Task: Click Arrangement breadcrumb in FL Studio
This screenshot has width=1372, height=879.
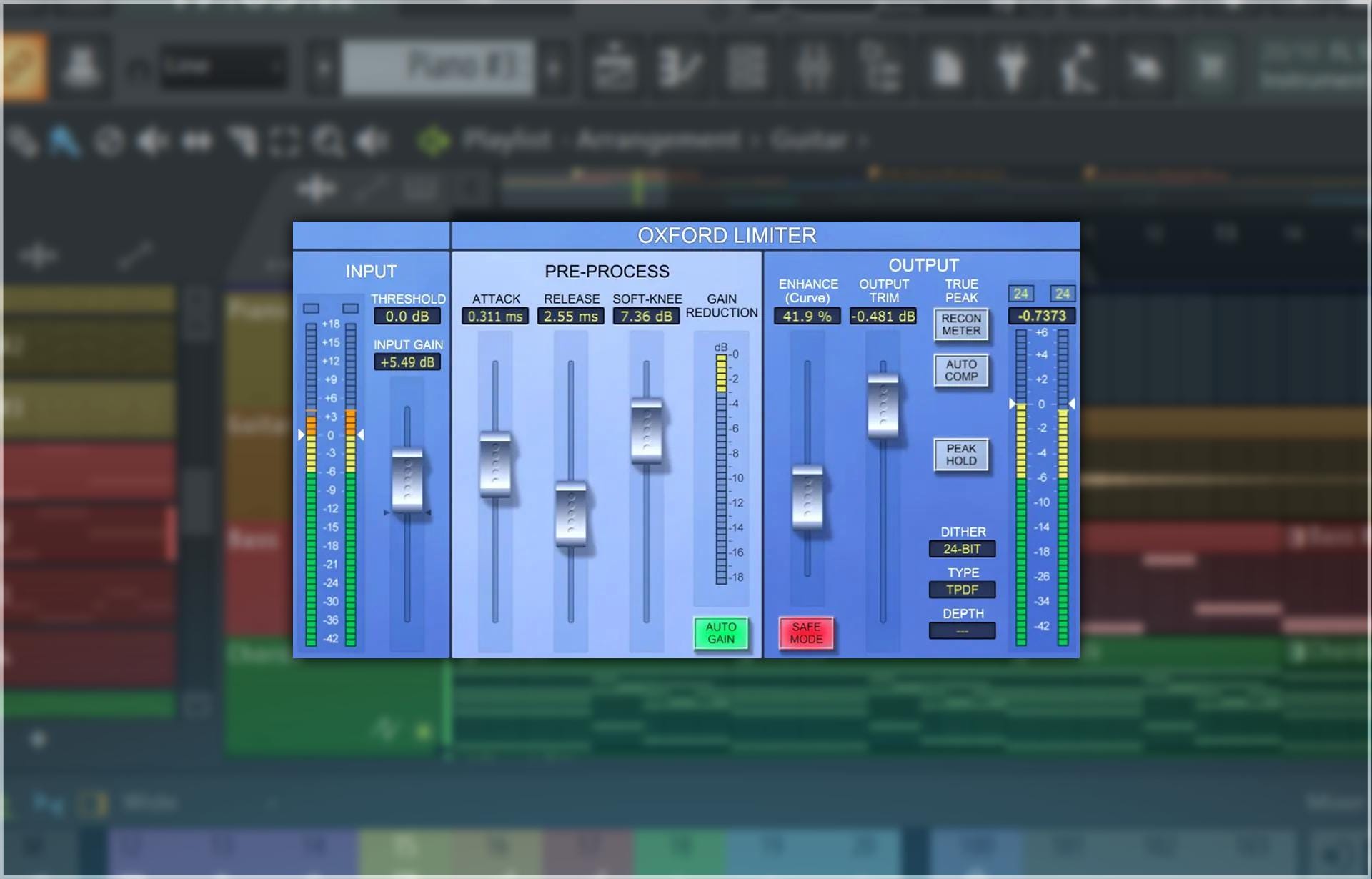Action: coord(659,140)
